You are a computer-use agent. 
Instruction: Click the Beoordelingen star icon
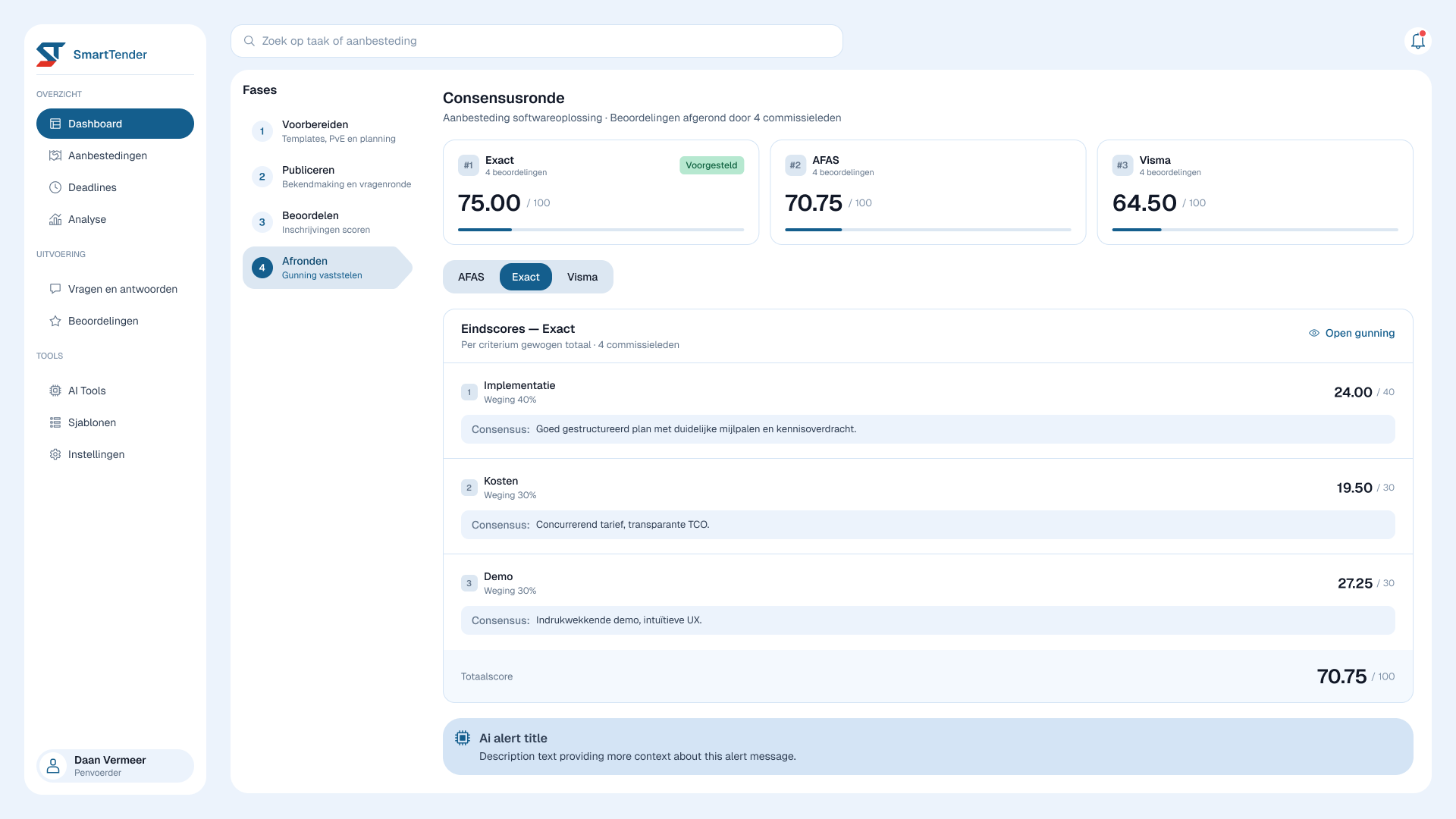(x=55, y=321)
